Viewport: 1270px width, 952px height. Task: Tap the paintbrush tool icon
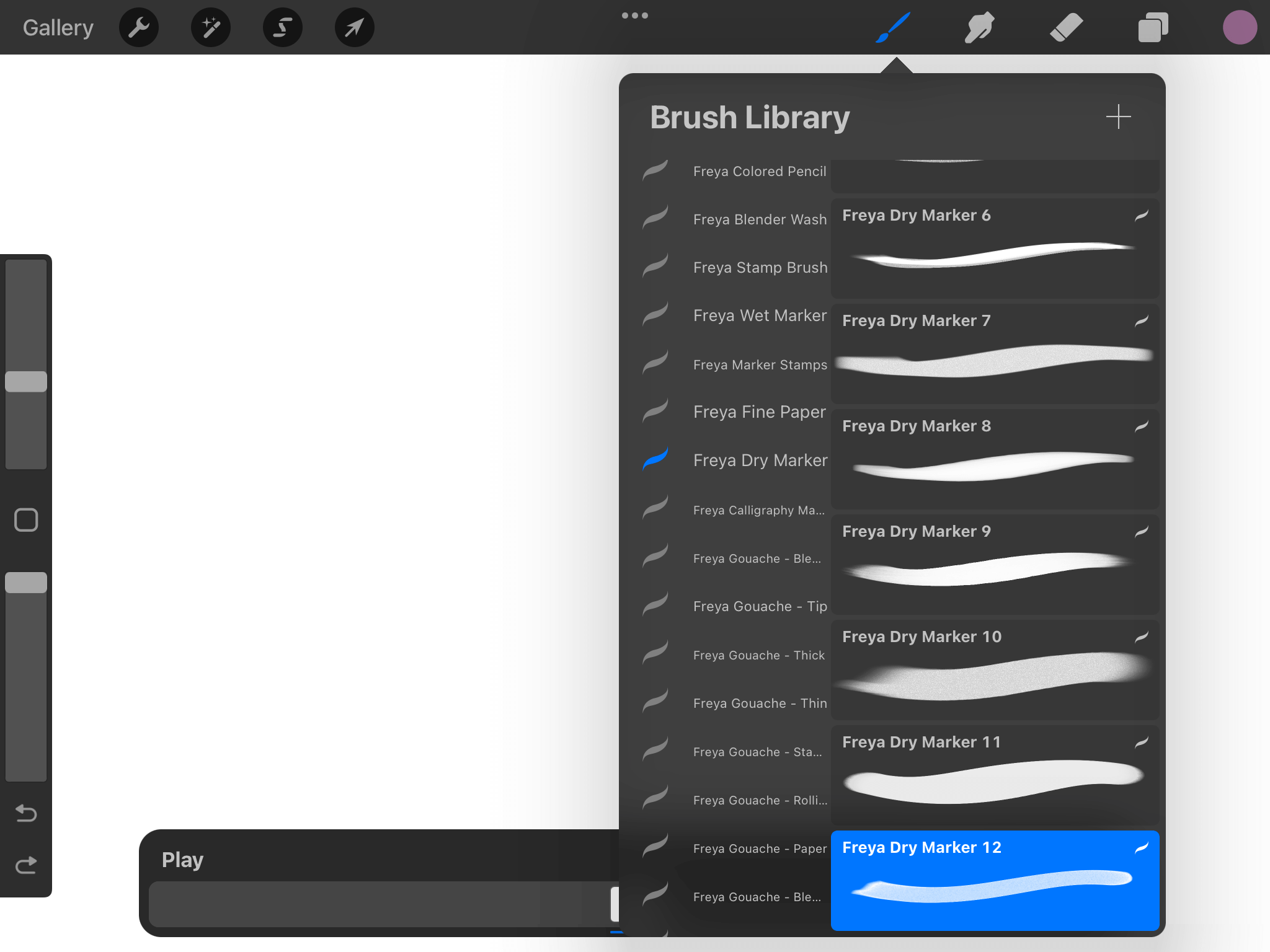coord(893,28)
